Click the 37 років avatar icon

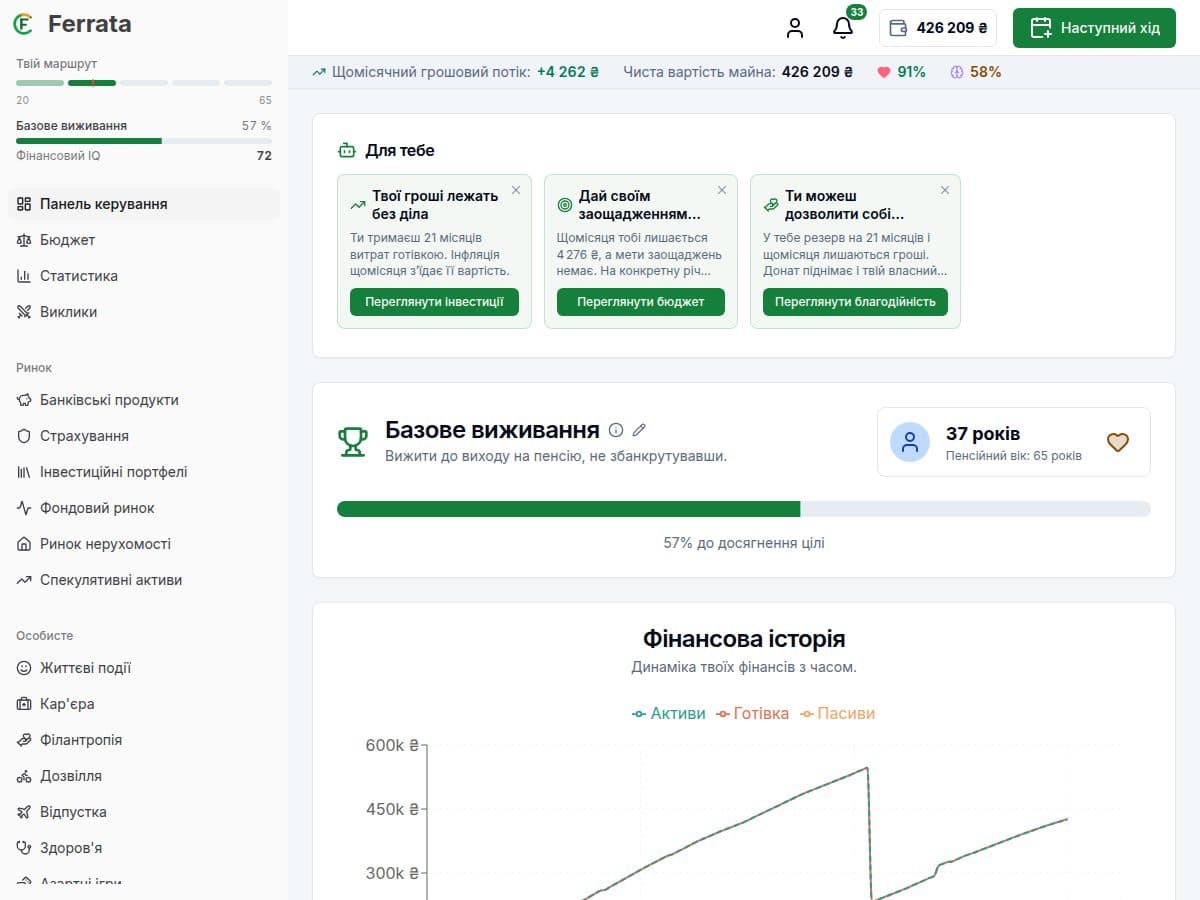tap(910, 442)
